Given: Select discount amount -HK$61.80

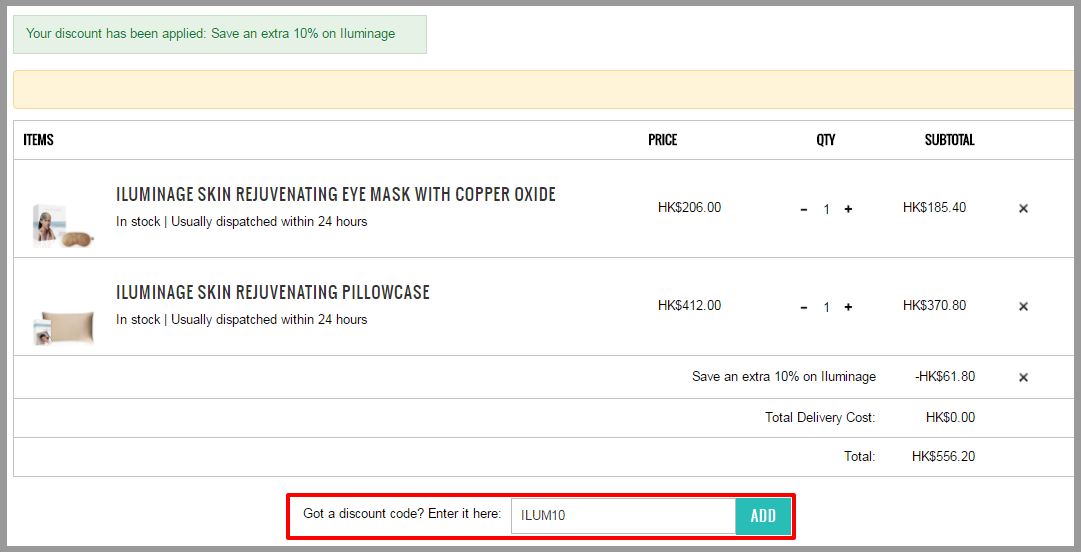Looking at the screenshot, I should (943, 377).
